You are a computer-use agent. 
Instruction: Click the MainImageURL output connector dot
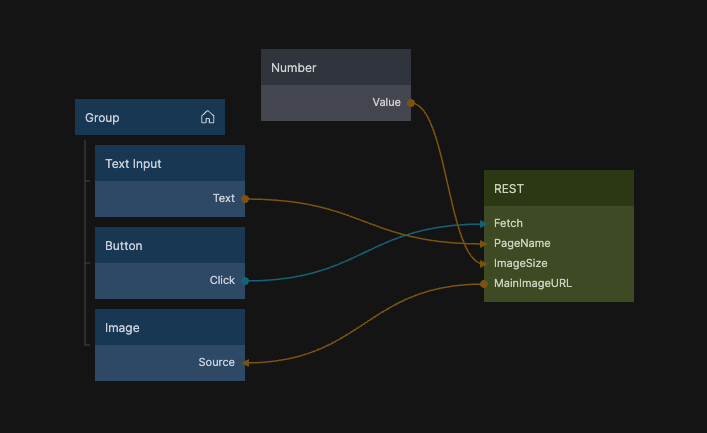click(x=484, y=283)
